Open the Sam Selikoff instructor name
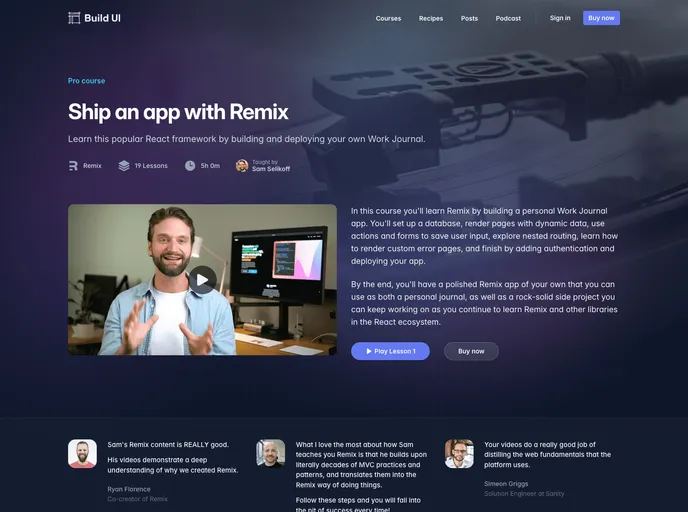 (x=271, y=169)
